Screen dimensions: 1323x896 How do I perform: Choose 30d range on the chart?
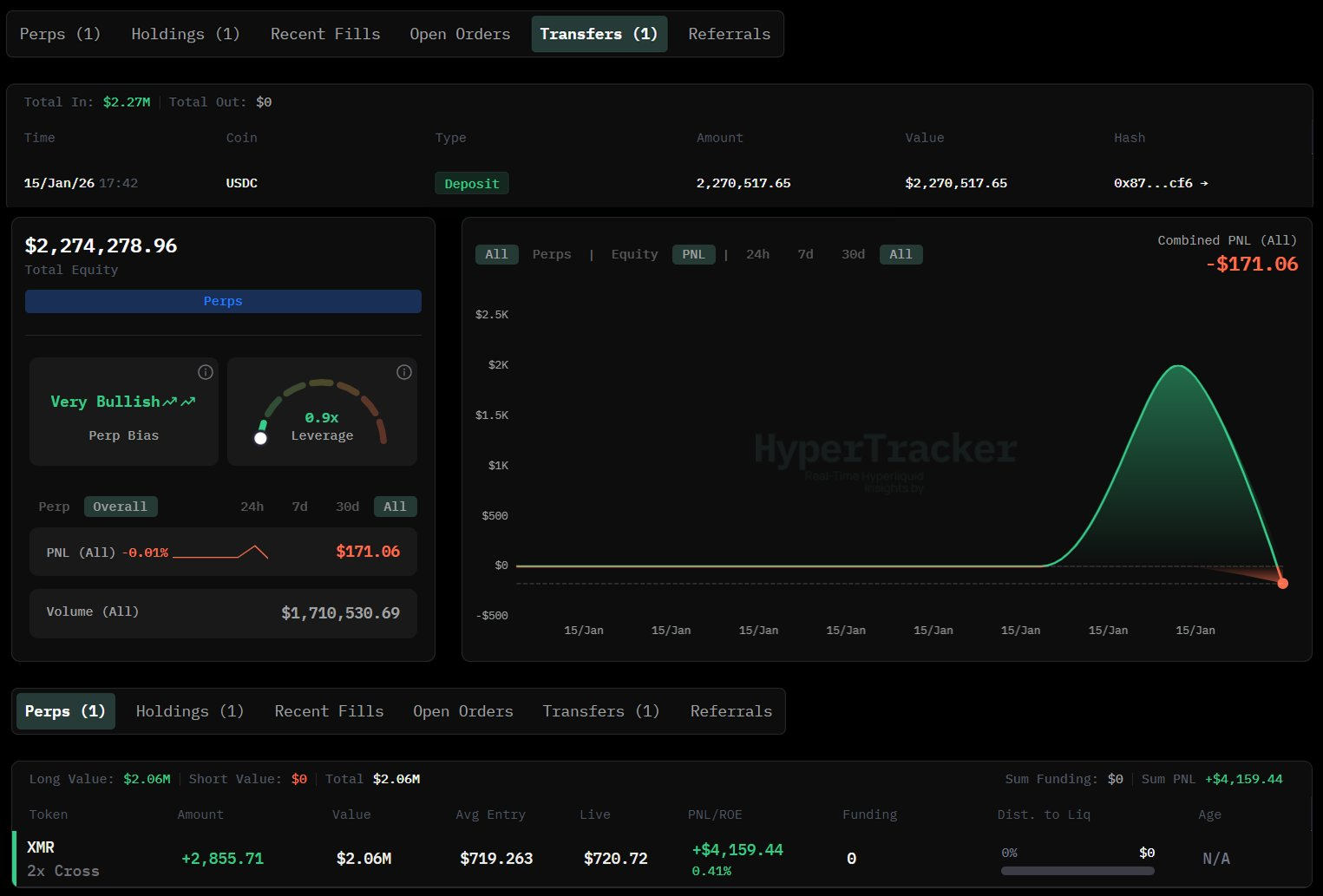tap(853, 254)
